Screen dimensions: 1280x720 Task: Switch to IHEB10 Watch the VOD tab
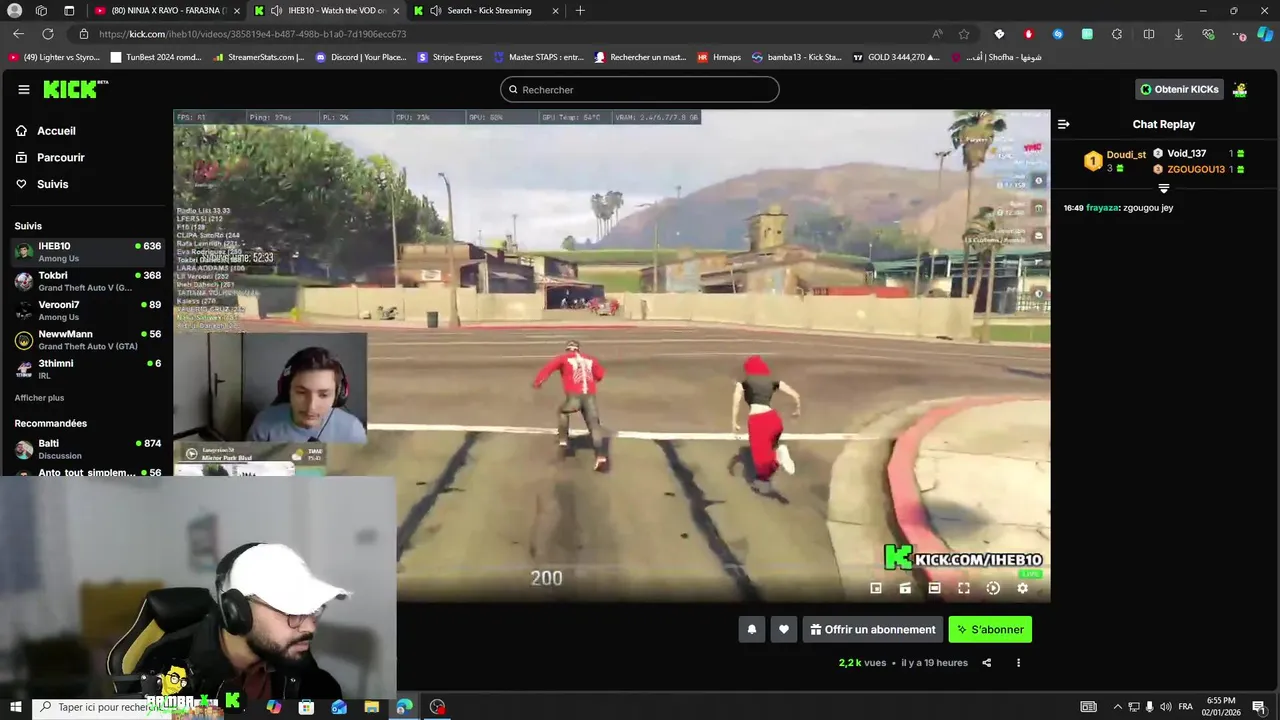327,11
